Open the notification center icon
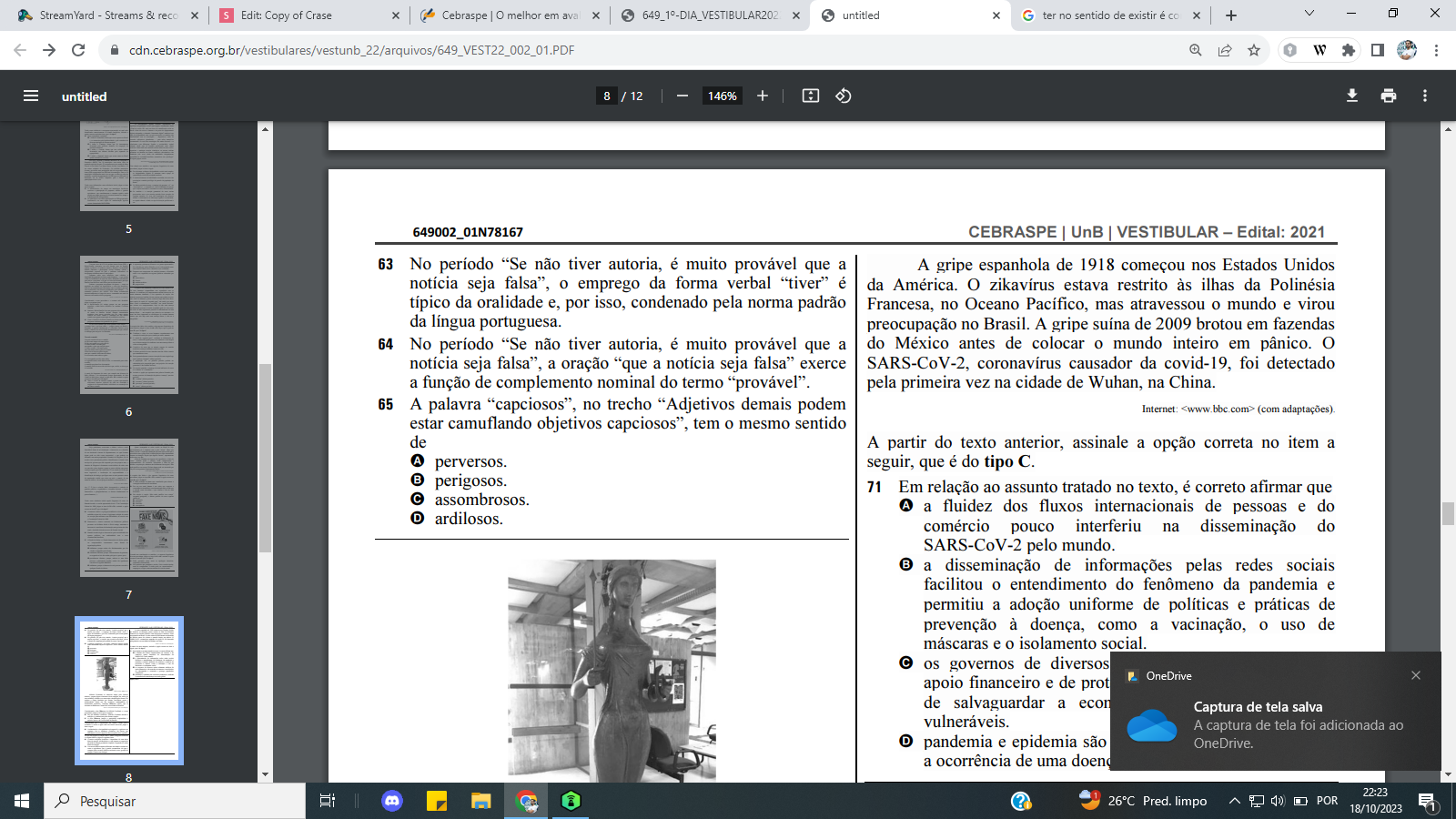 click(x=1427, y=801)
